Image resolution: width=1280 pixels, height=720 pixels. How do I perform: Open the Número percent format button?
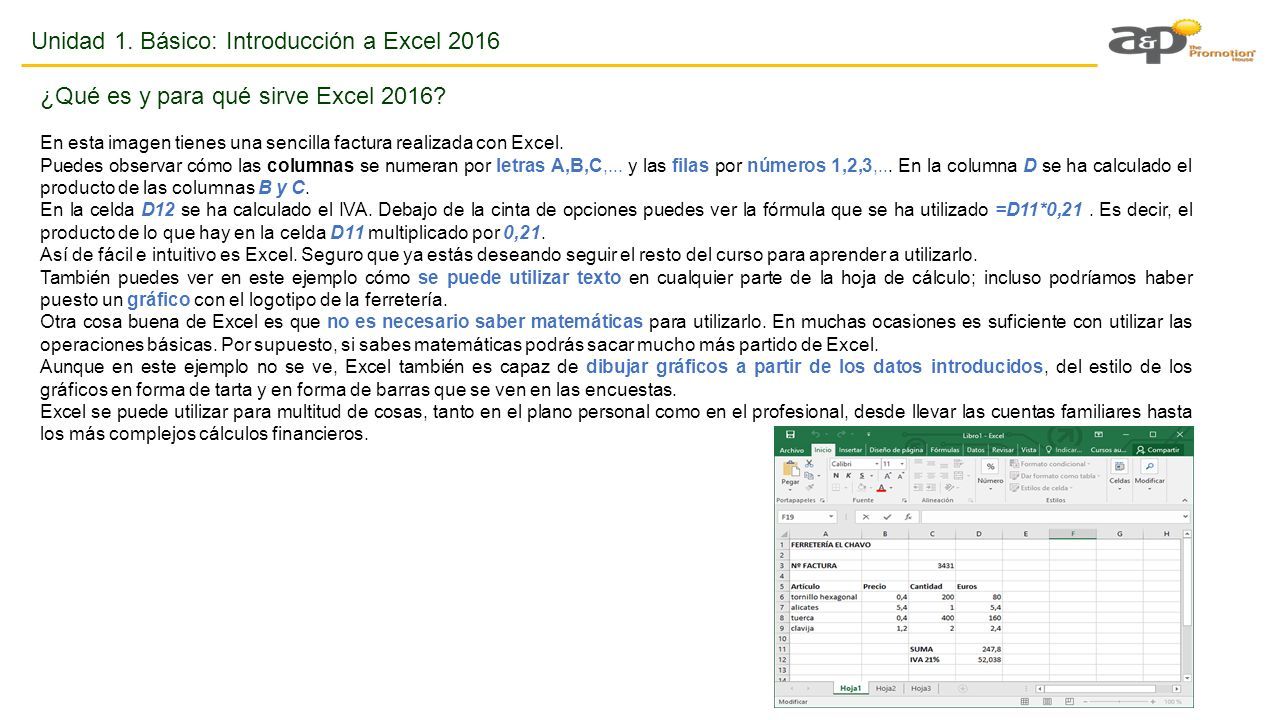tap(990, 466)
